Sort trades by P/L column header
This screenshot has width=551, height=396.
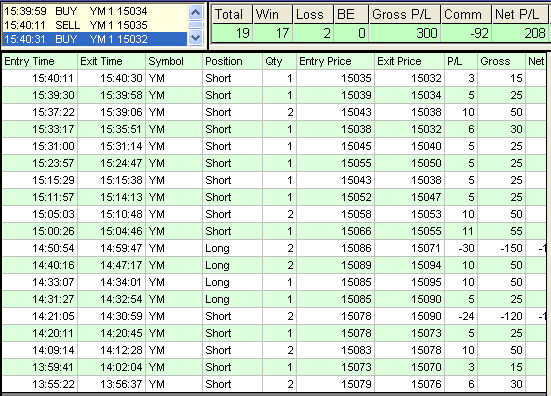(x=461, y=61)
